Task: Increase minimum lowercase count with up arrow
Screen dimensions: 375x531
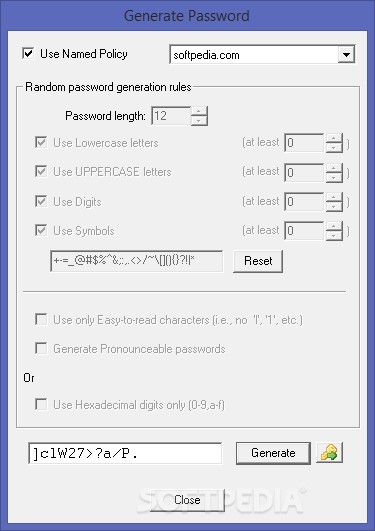Action: 334,138
